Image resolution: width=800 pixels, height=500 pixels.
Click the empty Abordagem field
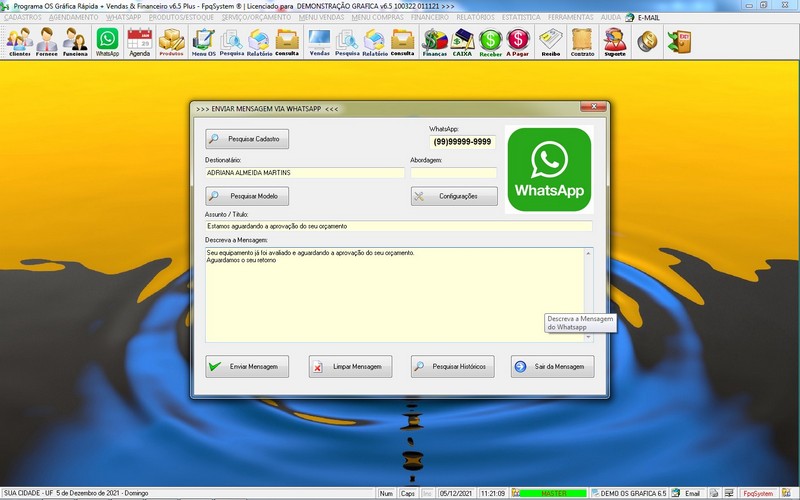tap(454, 173)
